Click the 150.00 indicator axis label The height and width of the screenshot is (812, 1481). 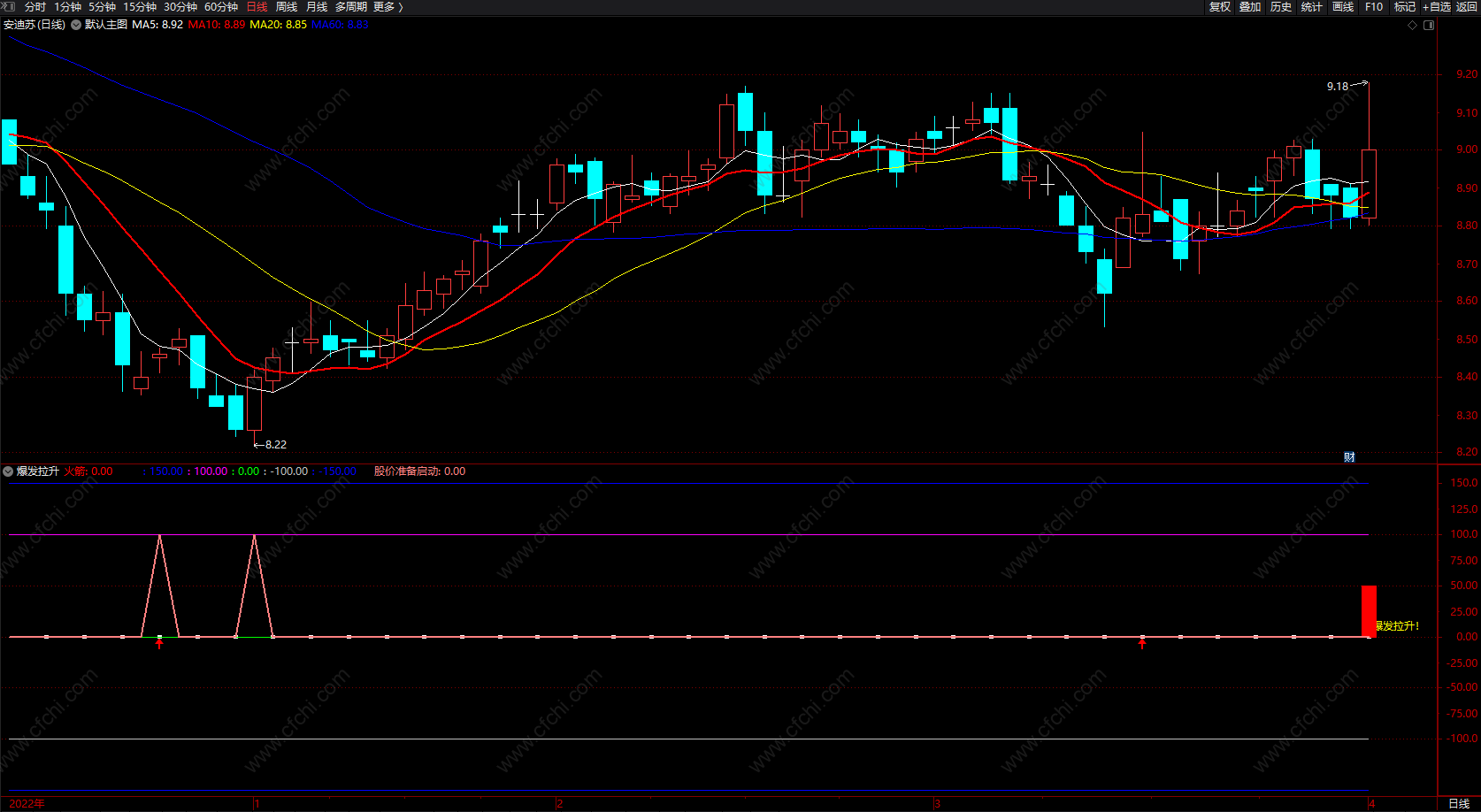[x=1464, y=483]
